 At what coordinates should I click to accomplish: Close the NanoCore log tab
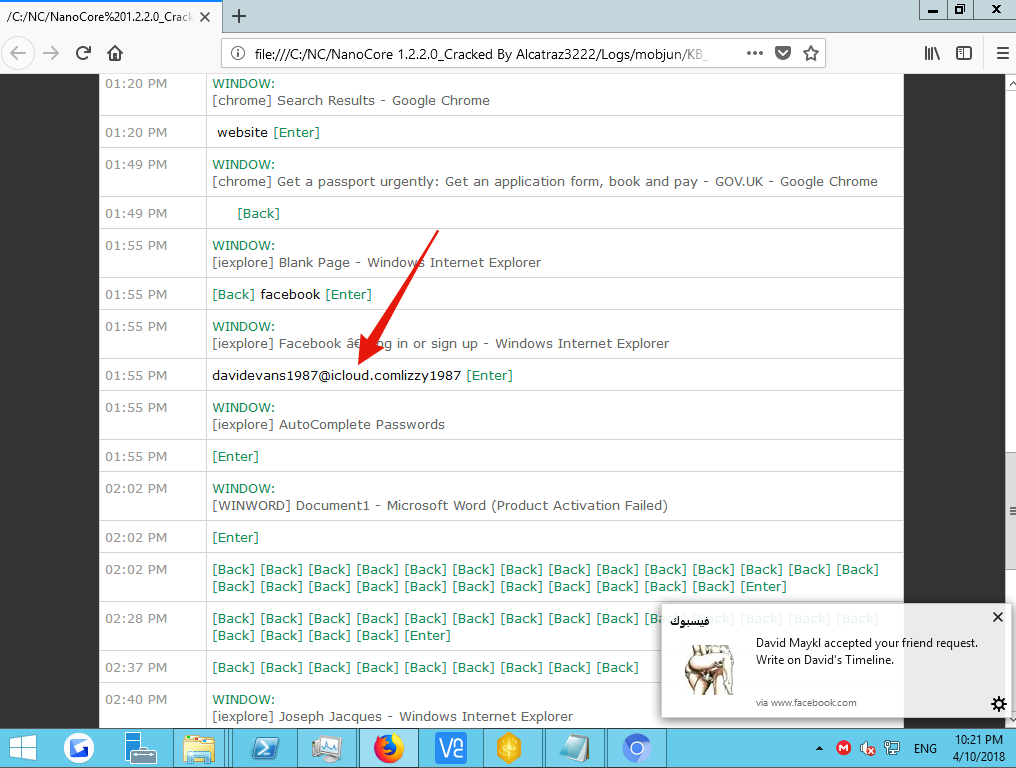[205, 17]
